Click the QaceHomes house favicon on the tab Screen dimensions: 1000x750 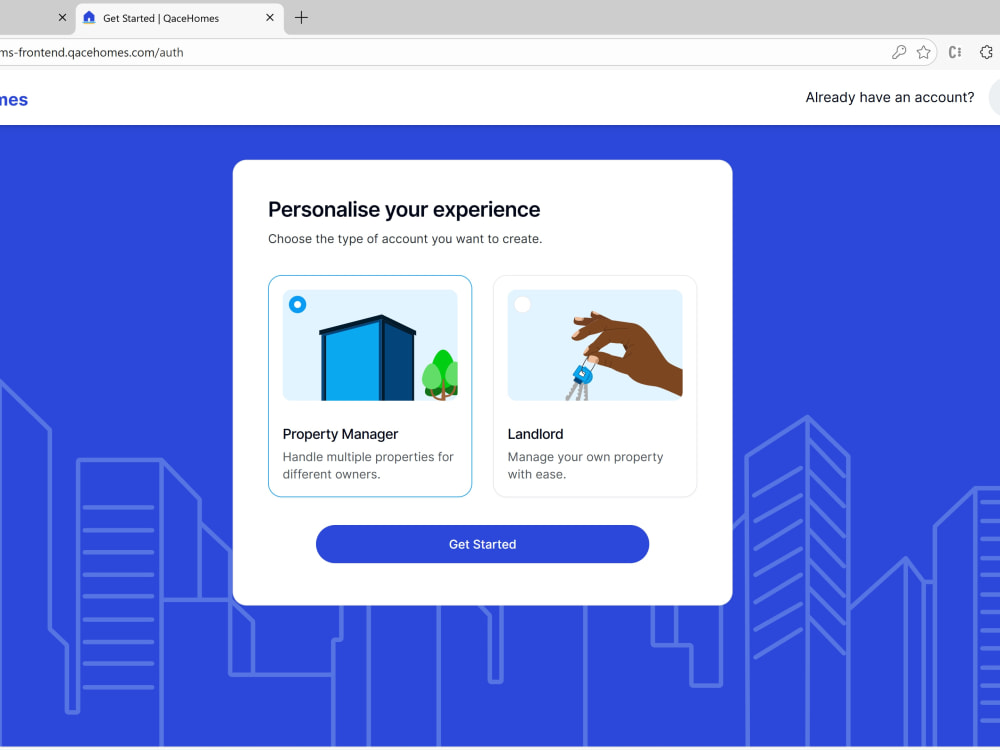coord(89,17)
